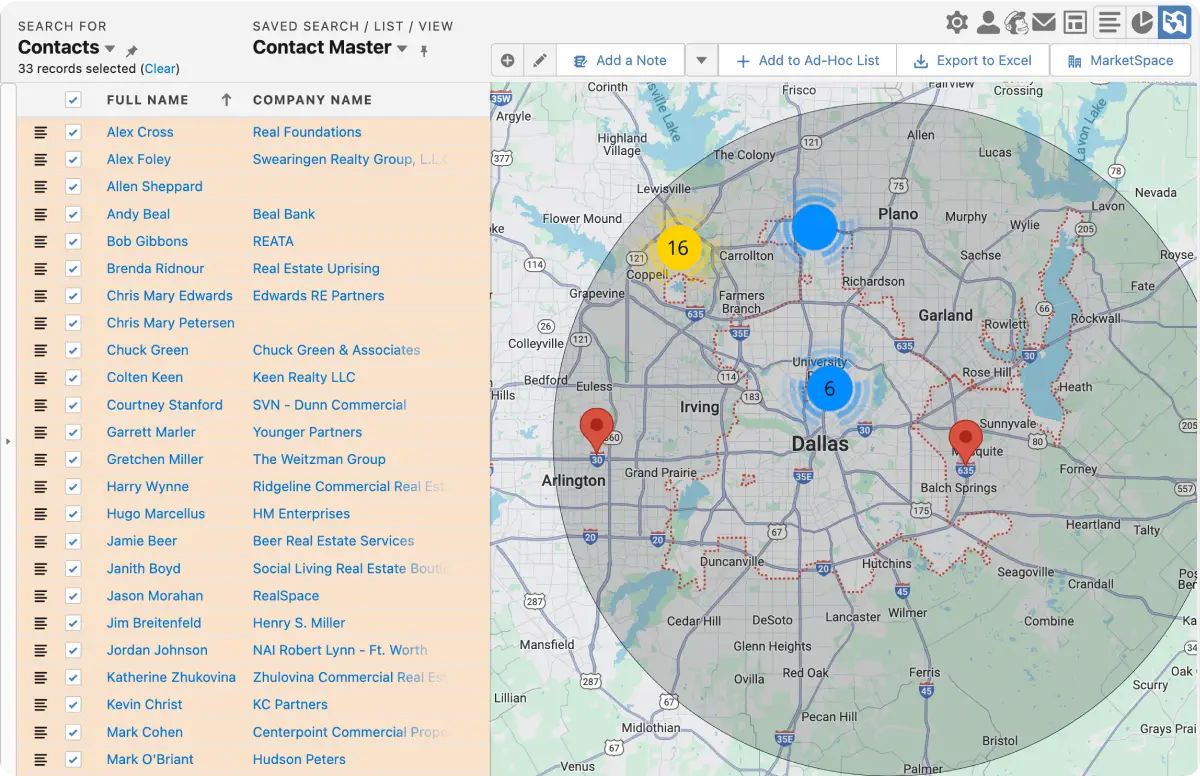Switch to the list view icon
Screen dimensions: 1200x776
(x=1109, y=22)
